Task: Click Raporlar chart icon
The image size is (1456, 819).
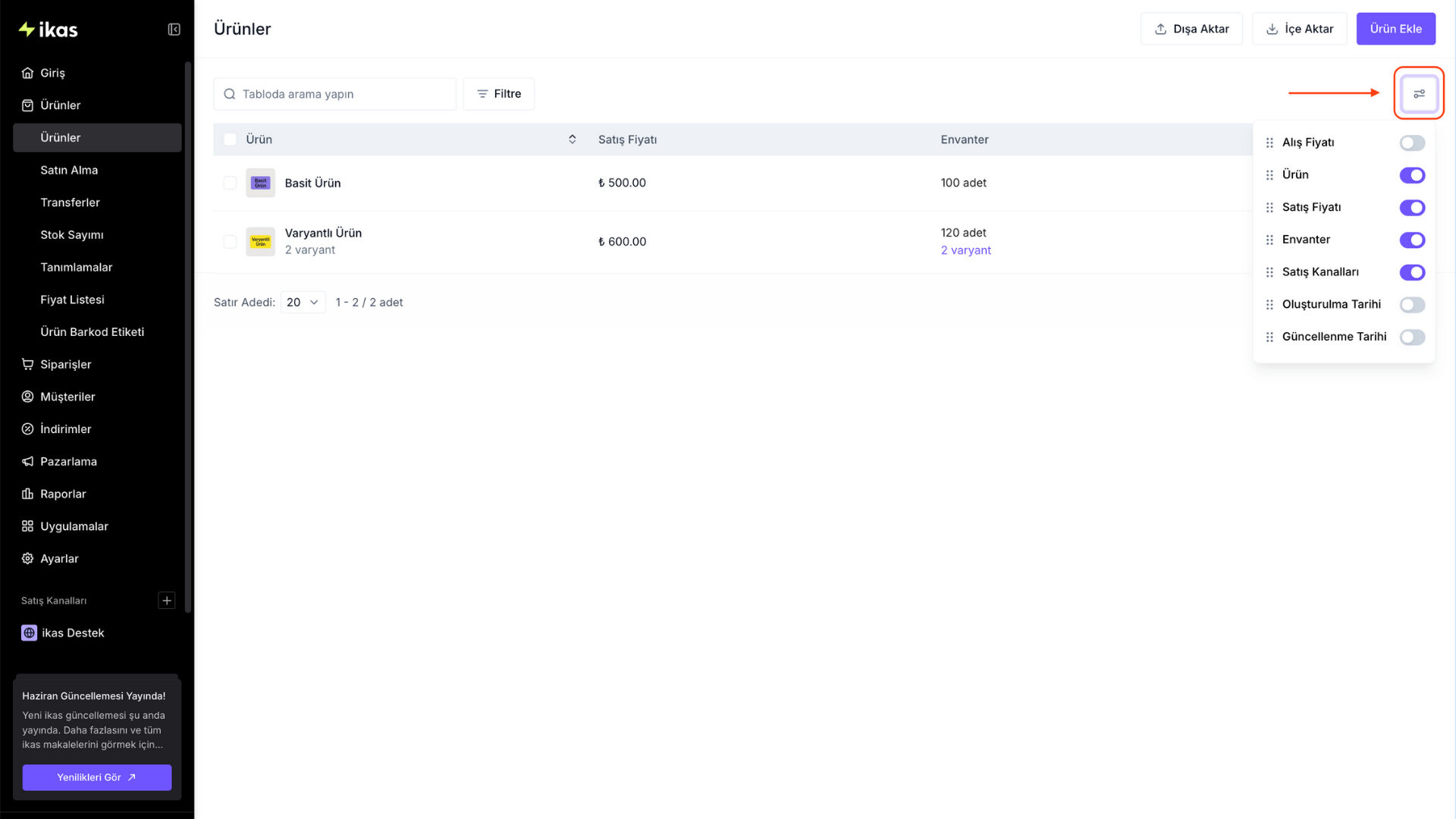Action: click(27, 494)
